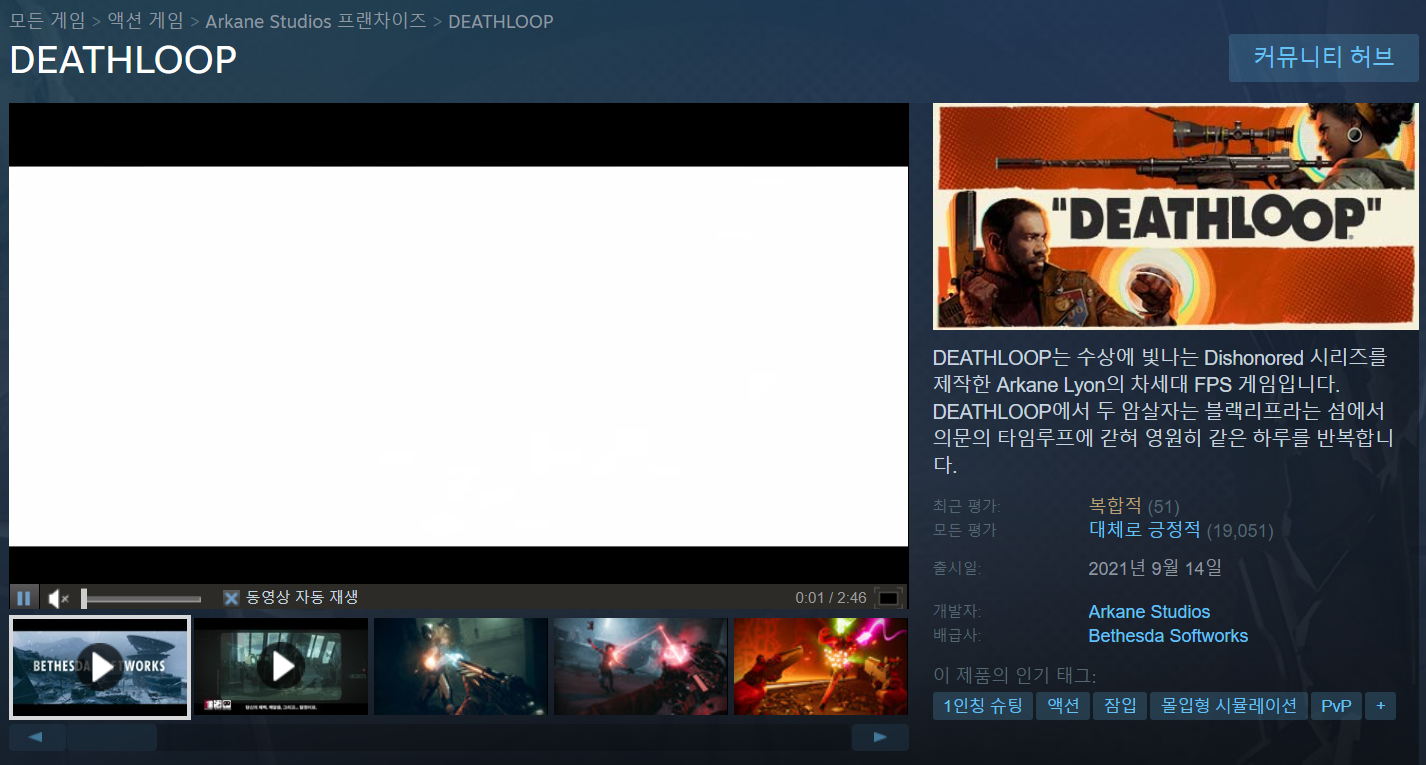Open 액션 게임 breadcrumb
Screen dimensions: 1426x765
(145, 21)
